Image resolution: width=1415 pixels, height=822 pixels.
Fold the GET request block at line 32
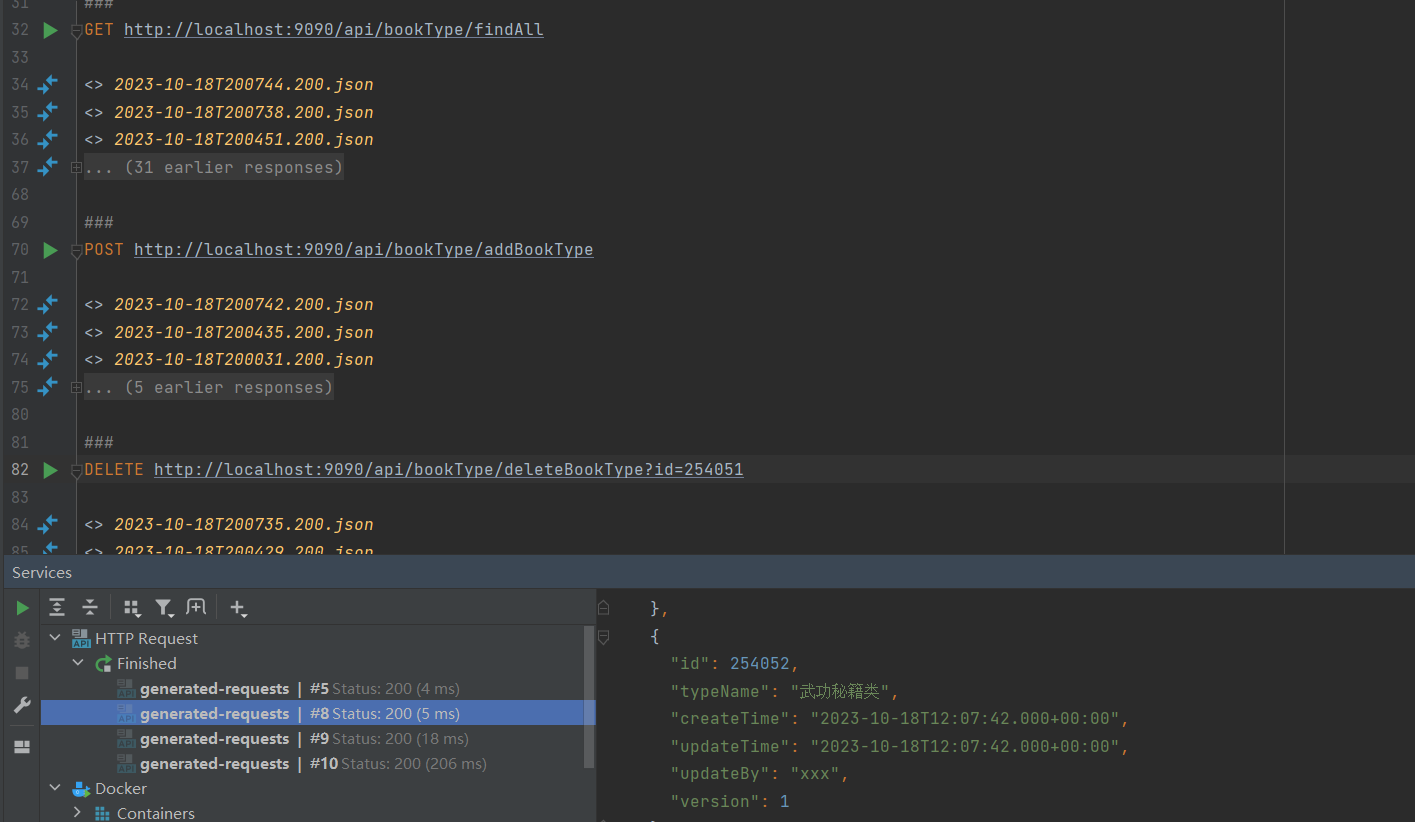coord(77,31)
